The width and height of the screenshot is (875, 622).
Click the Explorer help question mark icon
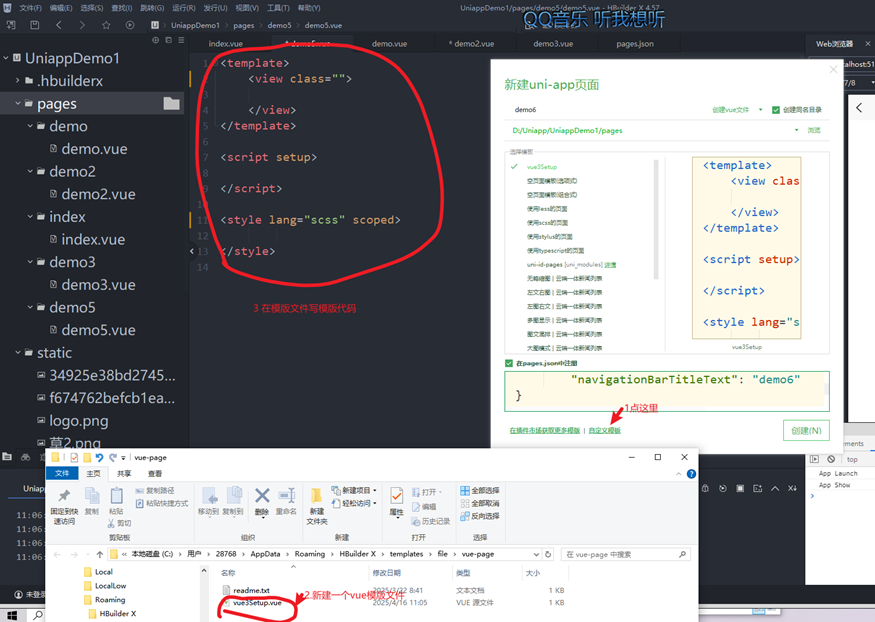click(691, 474)
